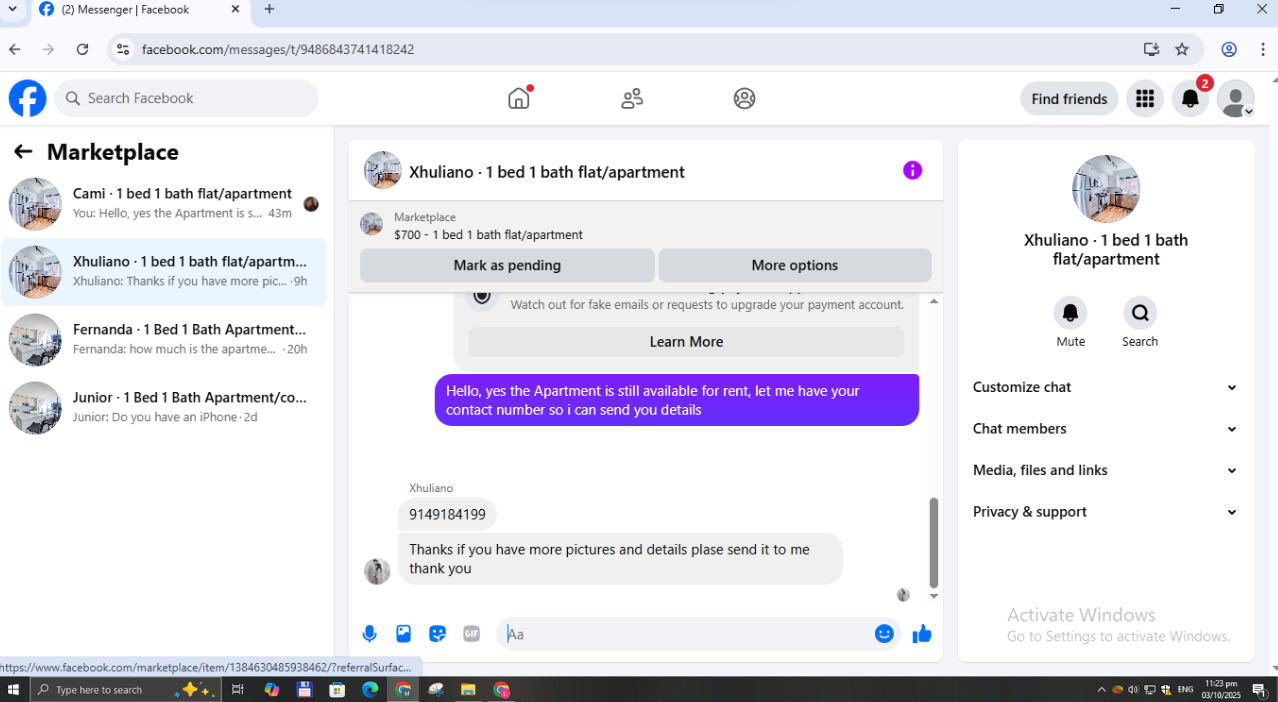
Task: Click Mark as pending button
Action: [x=507, y=266]
